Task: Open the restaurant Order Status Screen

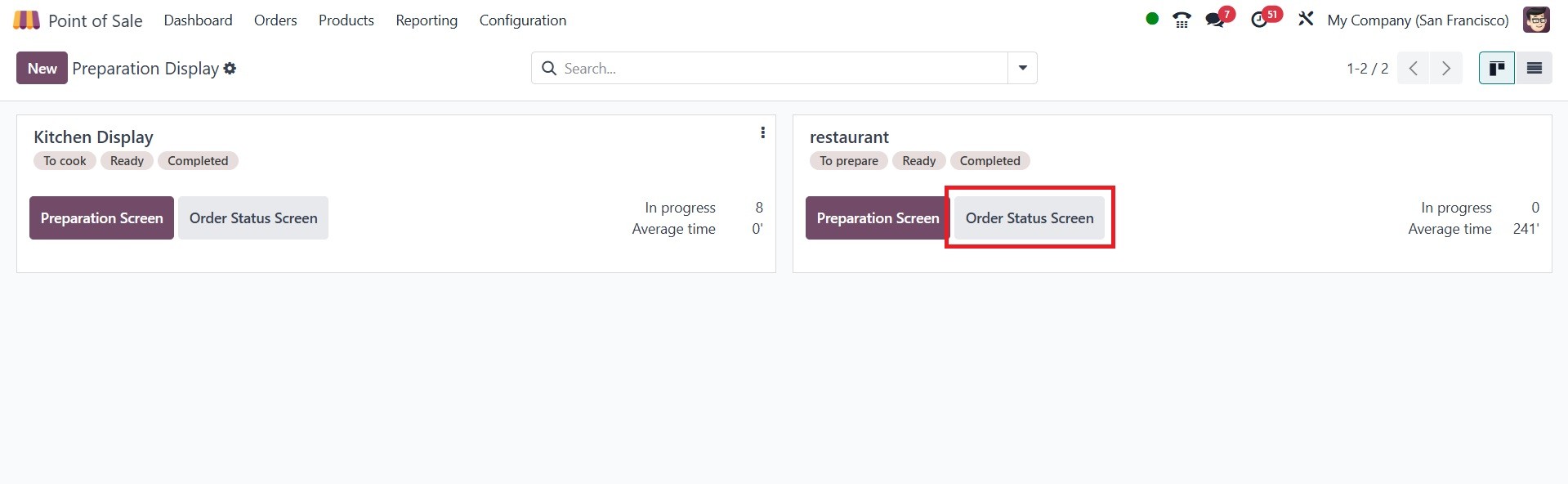Action: pos(1029,218)
